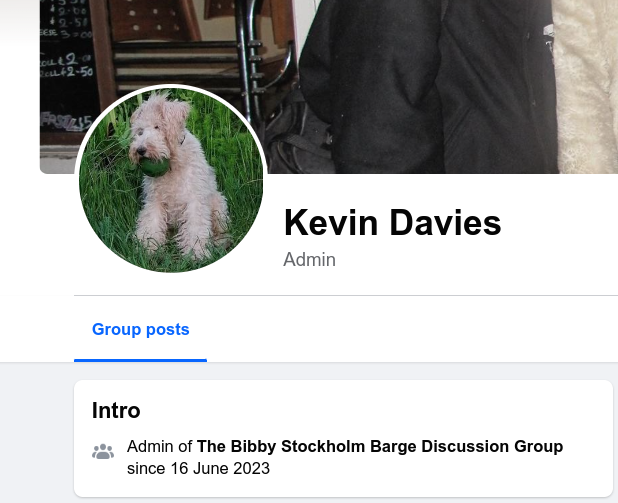Click the Intro card's 'Admin of' text
The width and height of the screenshot is (618, 503).
tap(159, 446)
